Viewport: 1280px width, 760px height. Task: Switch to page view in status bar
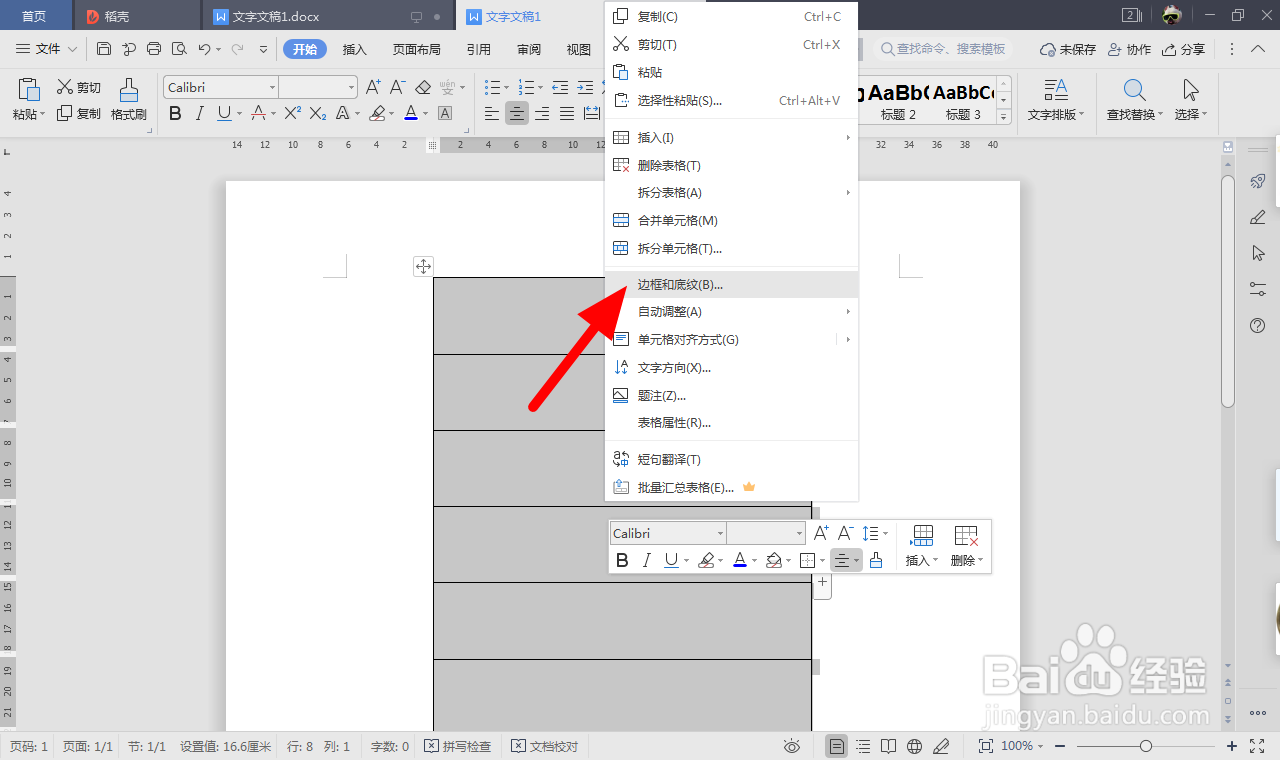coord(836,746)
